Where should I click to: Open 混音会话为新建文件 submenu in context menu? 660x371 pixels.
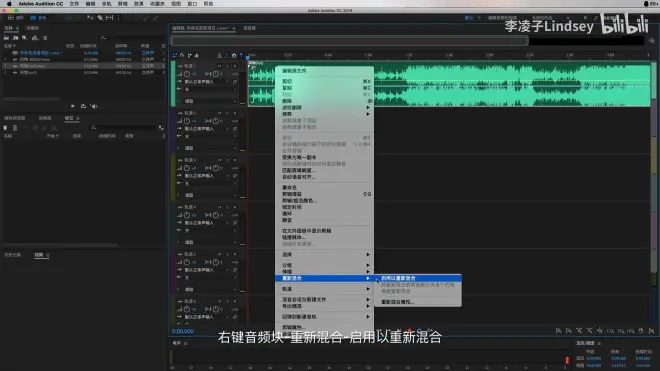tap(324, 299)
